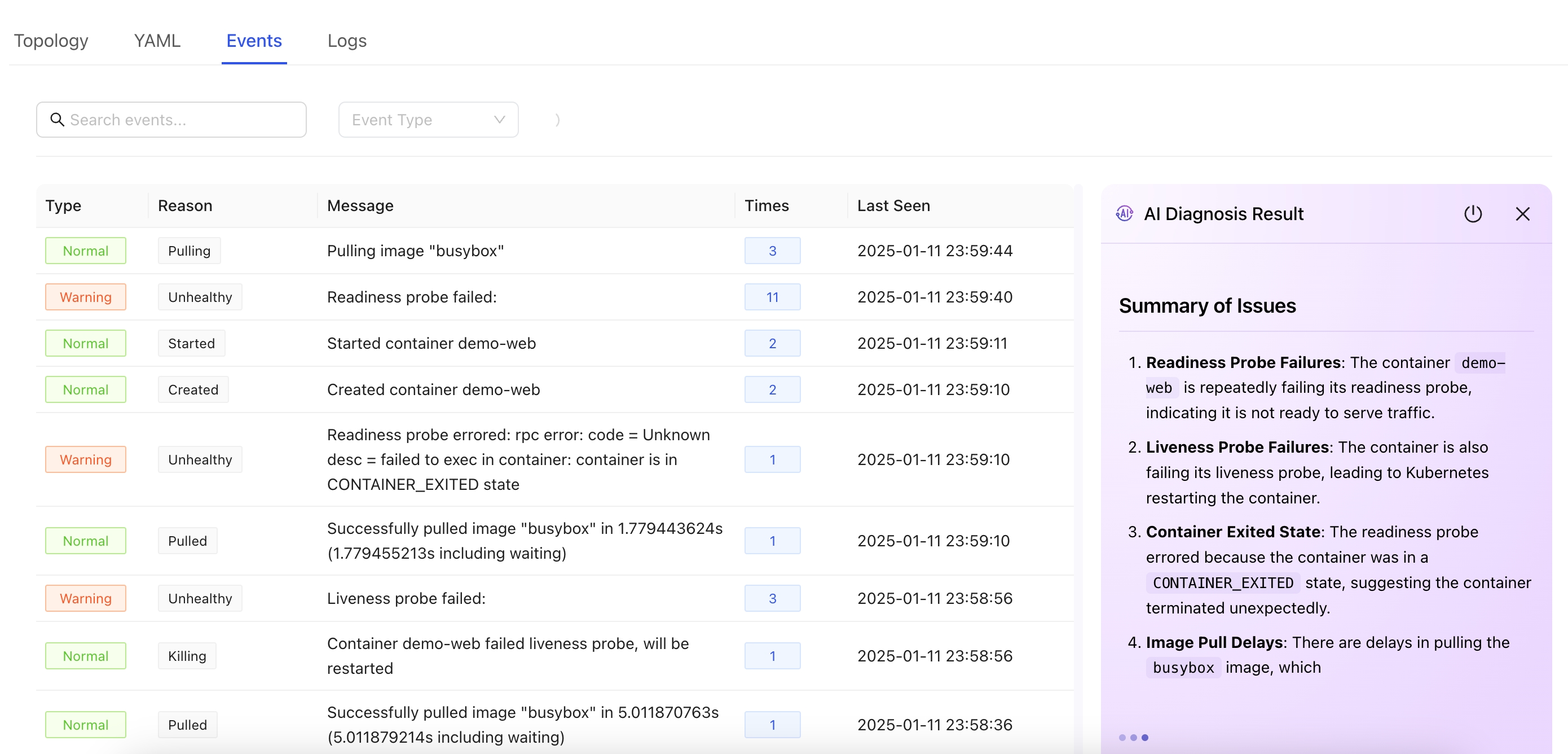Click the Pulling reason tag
Screen dimensions: 1568x754
click(189, 251)
